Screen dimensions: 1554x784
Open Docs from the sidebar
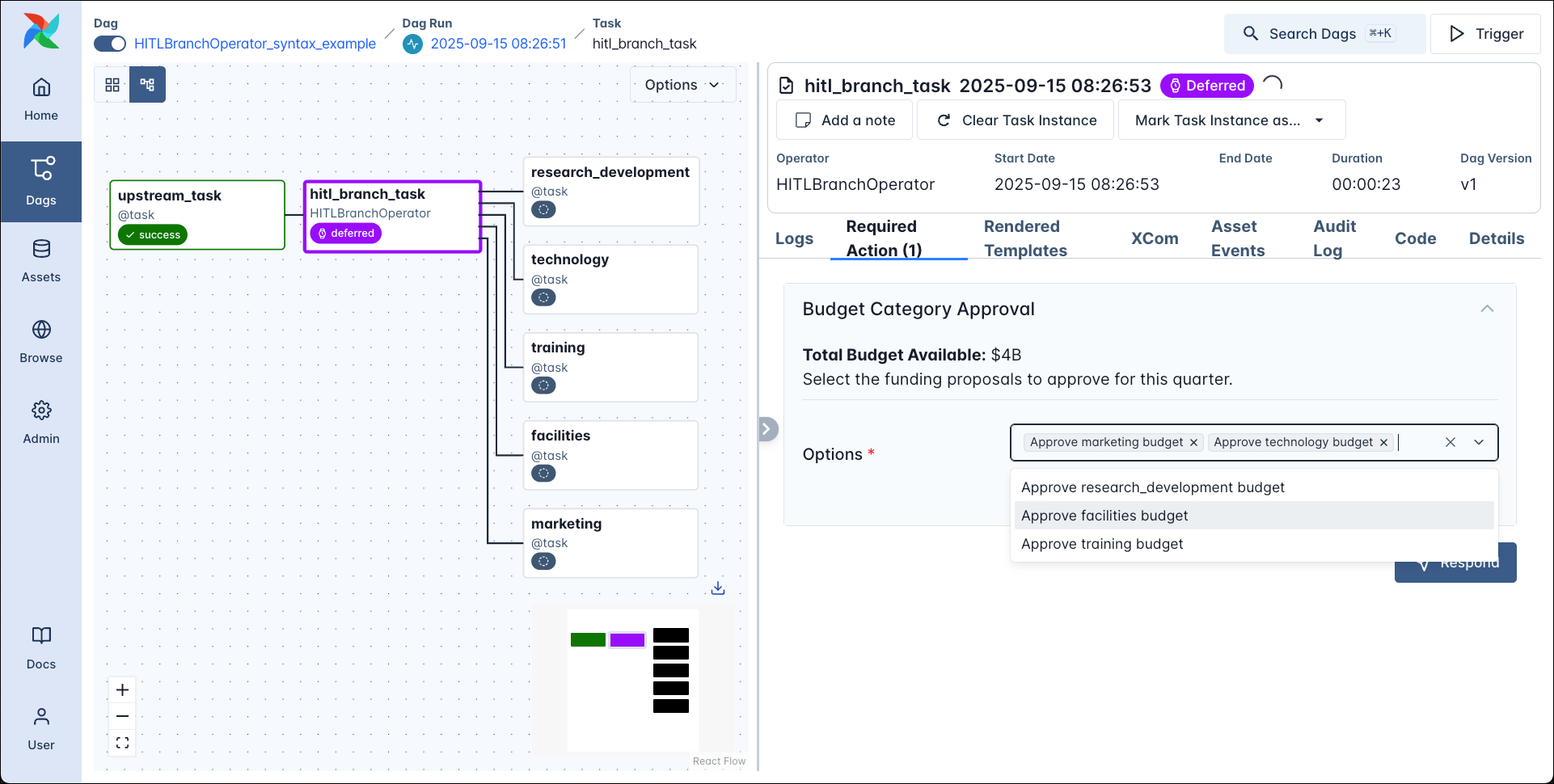click(40, 647)
